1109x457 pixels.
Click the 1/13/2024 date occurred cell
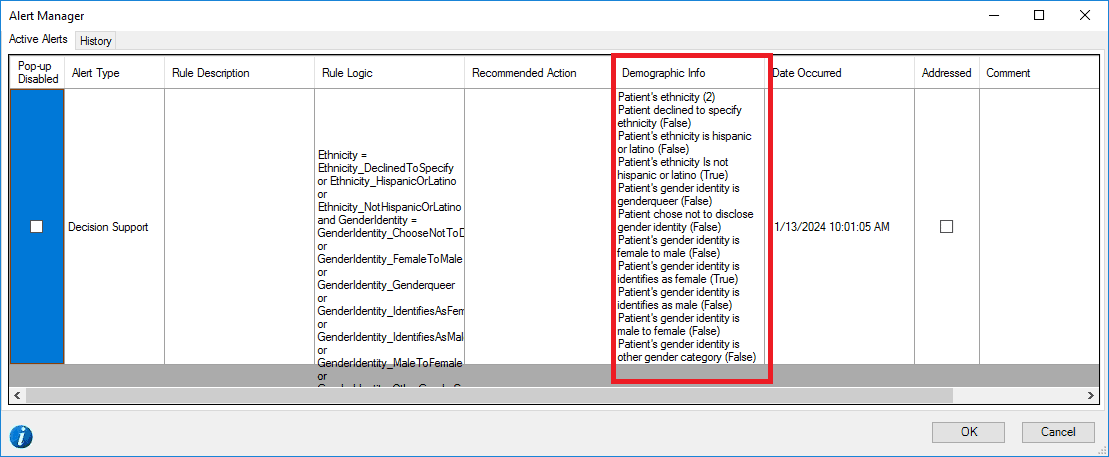[832, 227]
